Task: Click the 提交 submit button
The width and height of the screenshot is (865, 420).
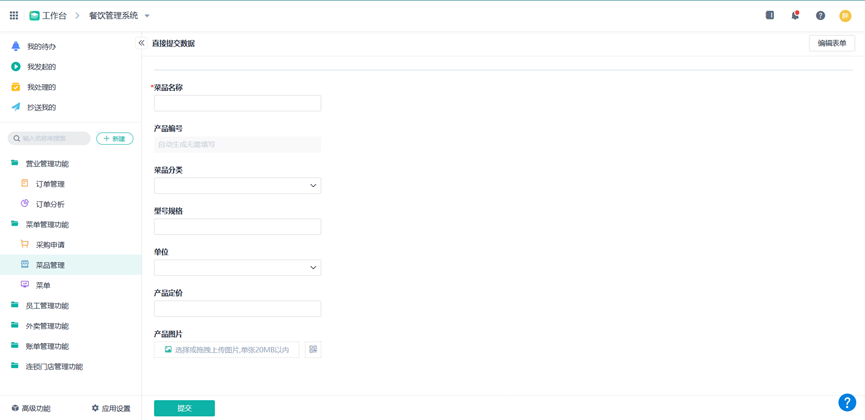Action: point(184,408)
